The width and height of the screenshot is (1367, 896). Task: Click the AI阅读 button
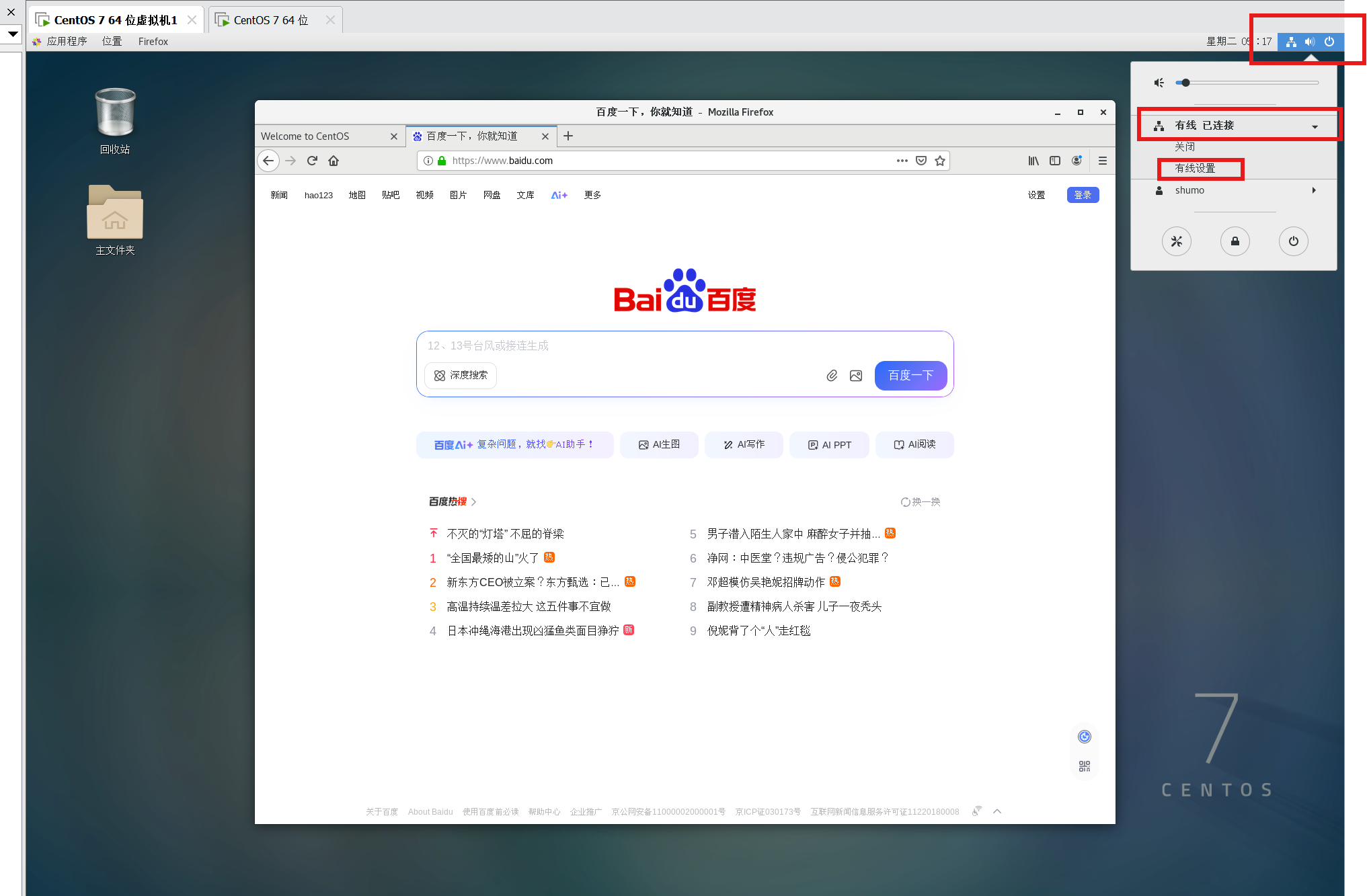tap(914, 445)
